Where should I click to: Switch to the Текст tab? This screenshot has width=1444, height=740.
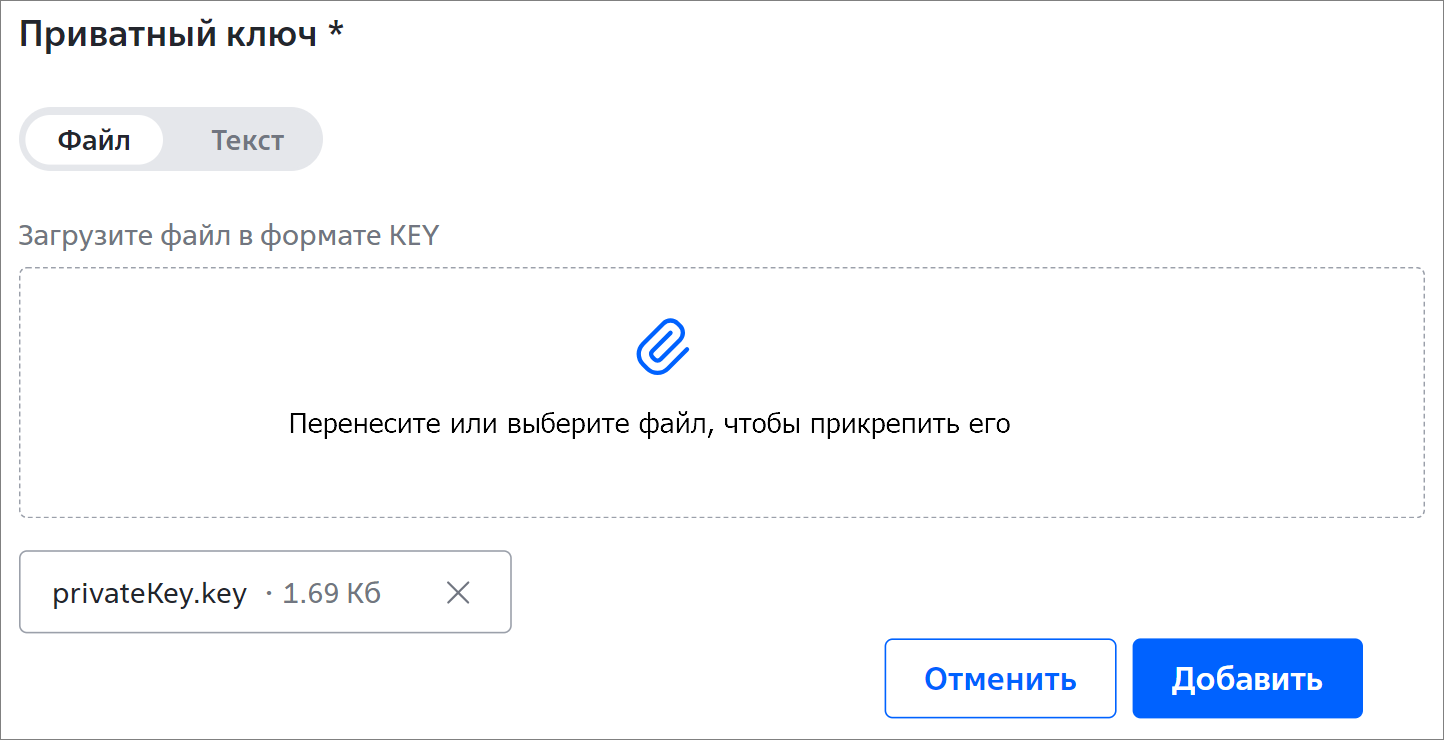[247, 140]
